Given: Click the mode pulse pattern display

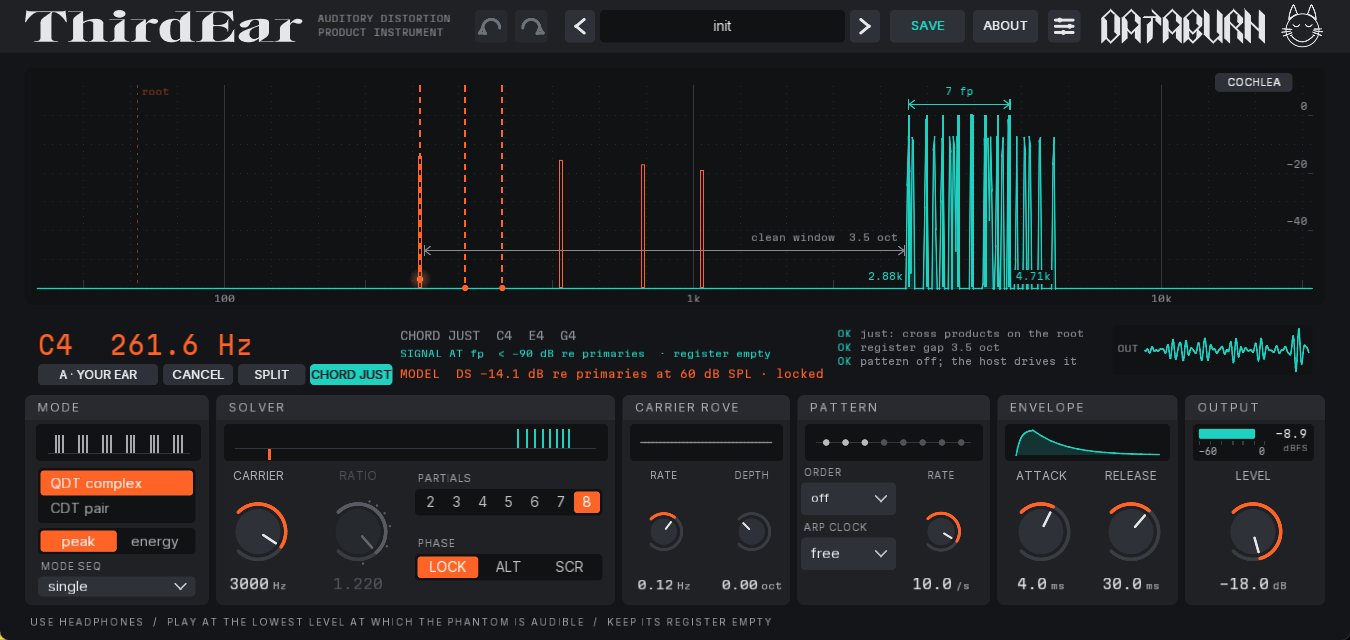Looking at the screenshot, I should click(118, 443).
